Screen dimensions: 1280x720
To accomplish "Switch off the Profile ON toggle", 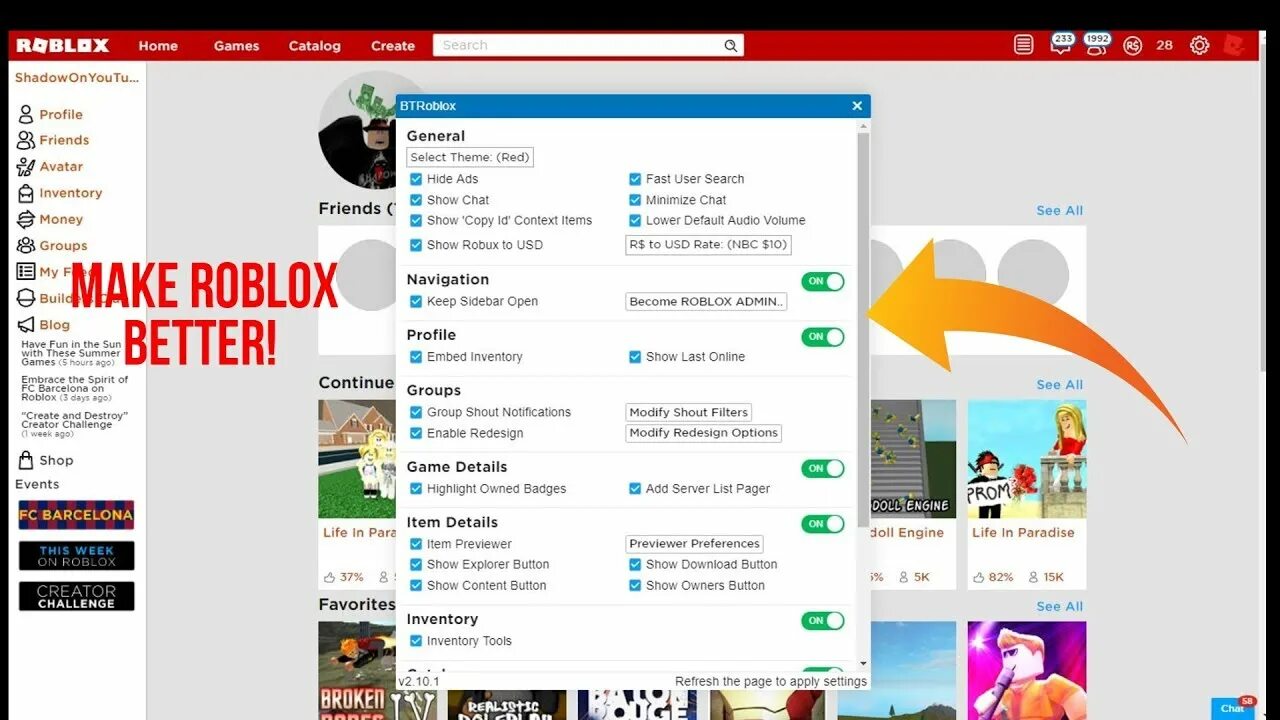I will pyautogui.click(x=823, y=337).
